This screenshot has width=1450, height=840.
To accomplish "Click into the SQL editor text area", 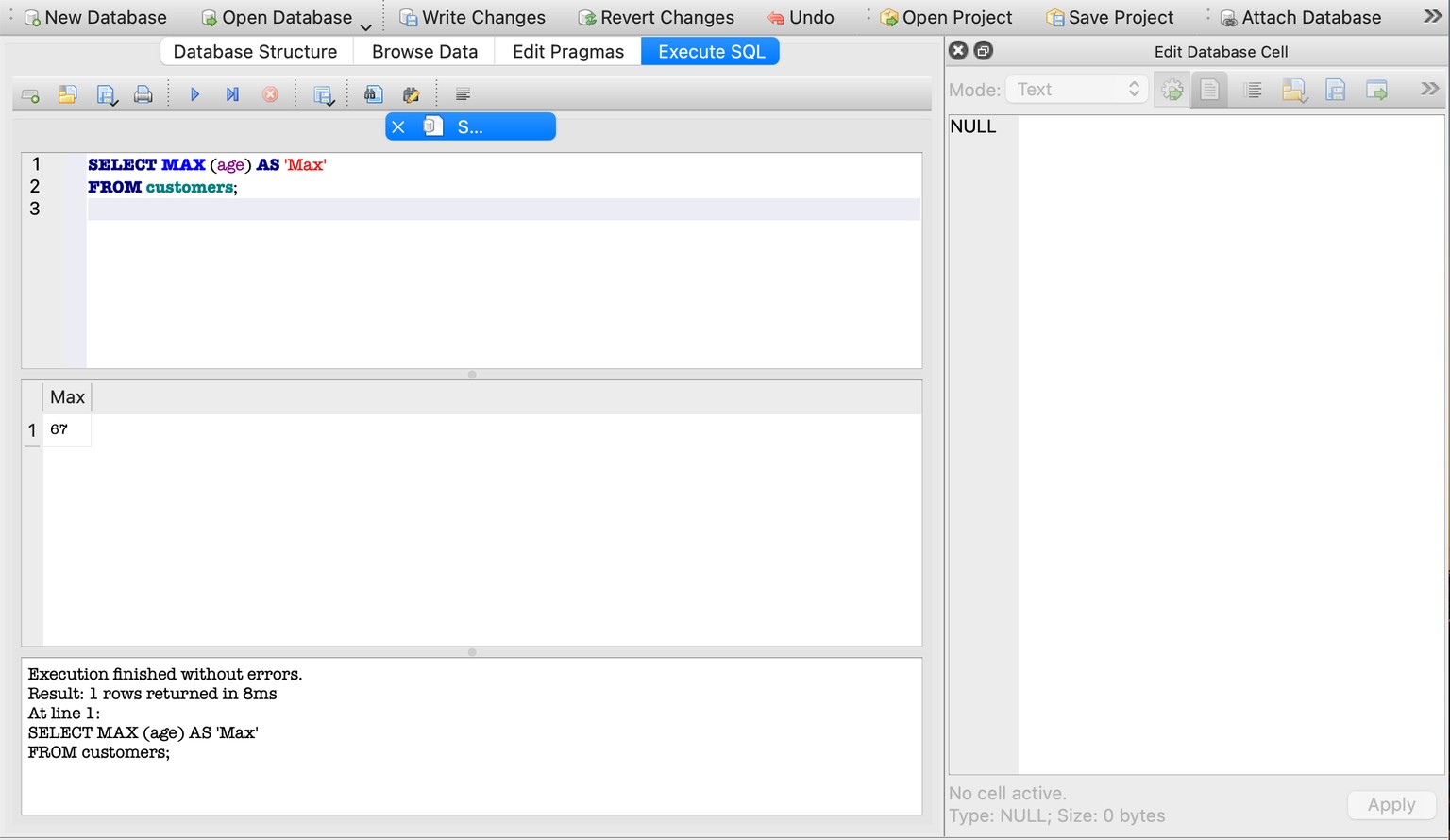I will point(503,260).
